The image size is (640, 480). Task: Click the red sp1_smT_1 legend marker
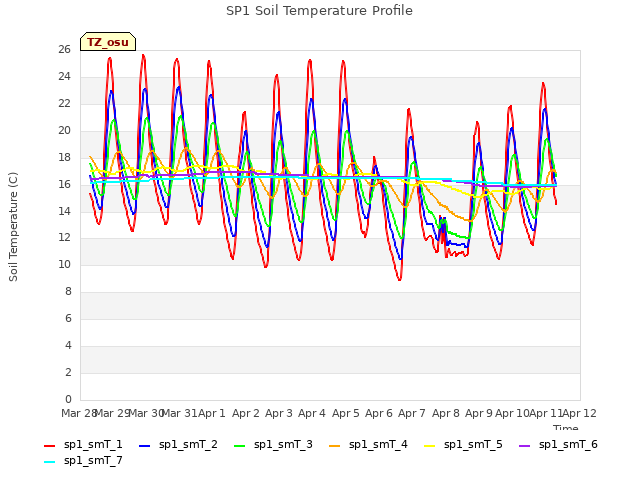pos(49,446)
